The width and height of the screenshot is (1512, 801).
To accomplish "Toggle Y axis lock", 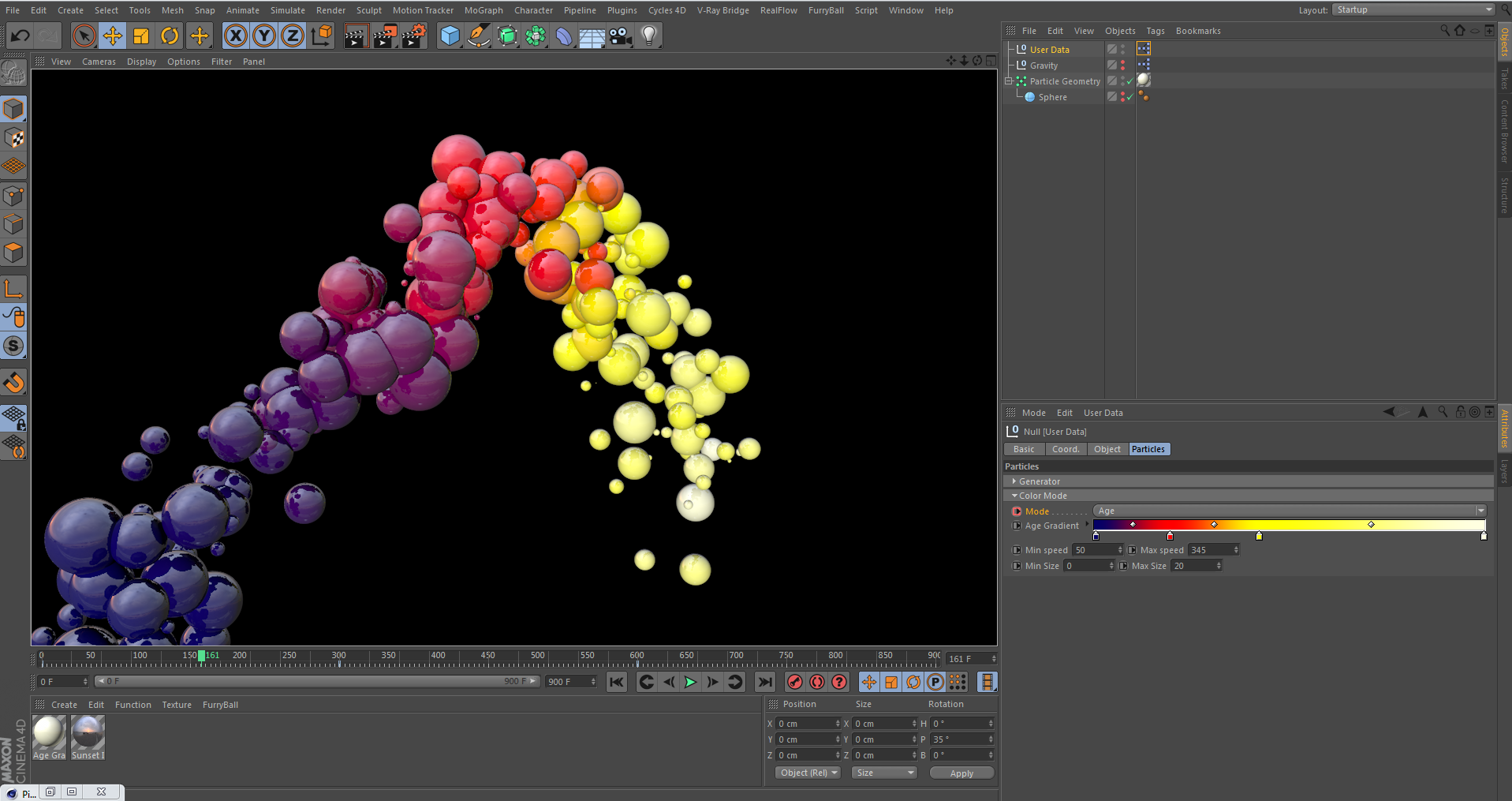I will pos(264,36).
